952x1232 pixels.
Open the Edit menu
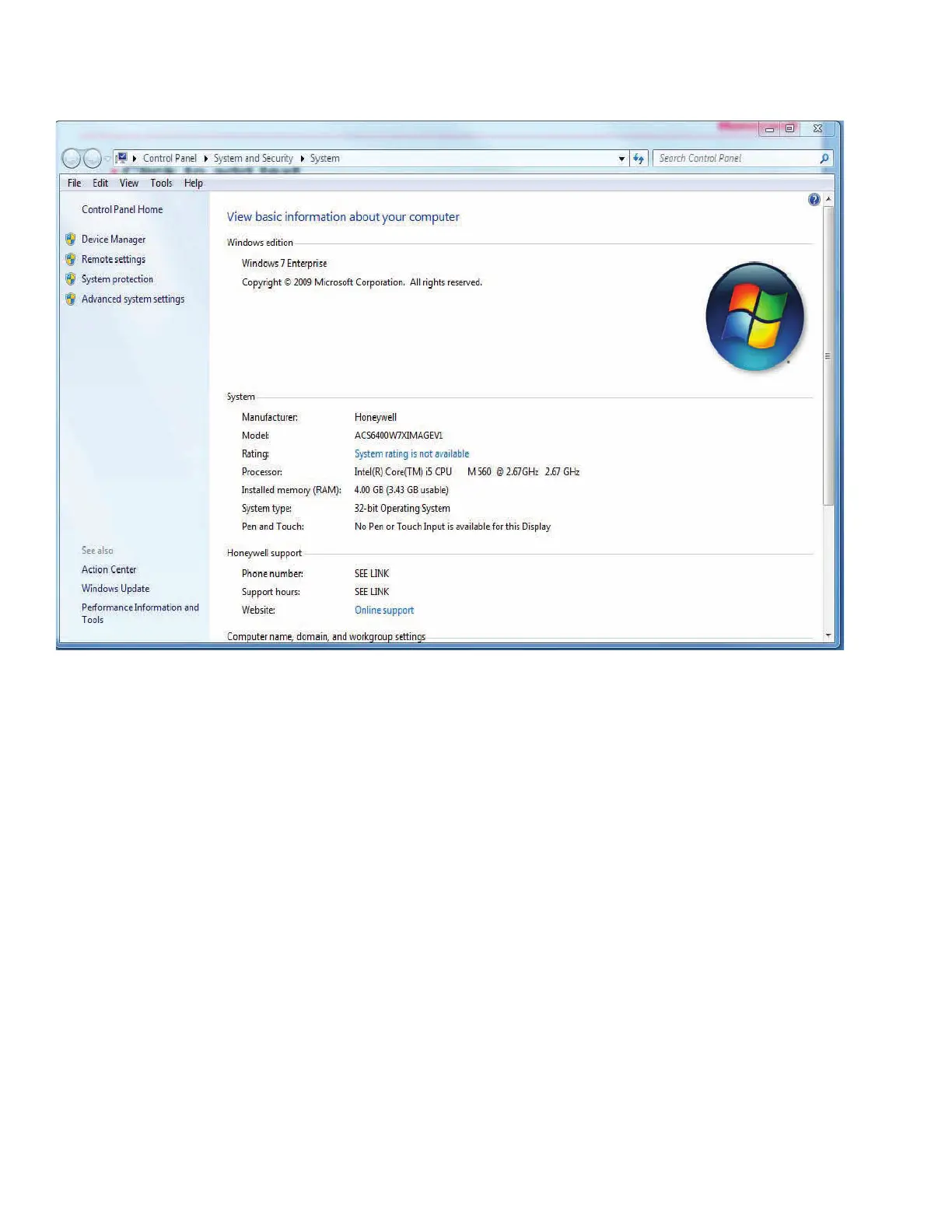pos(100,184)
